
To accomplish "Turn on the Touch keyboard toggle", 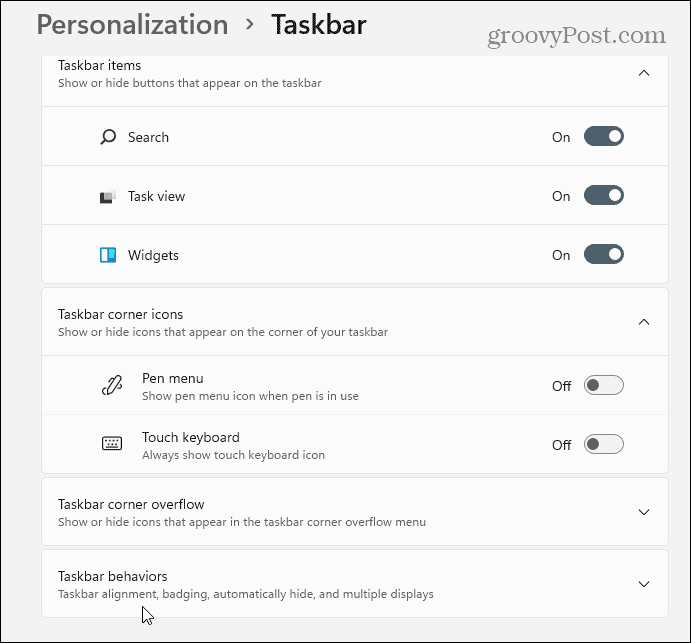I will (604, 444).
